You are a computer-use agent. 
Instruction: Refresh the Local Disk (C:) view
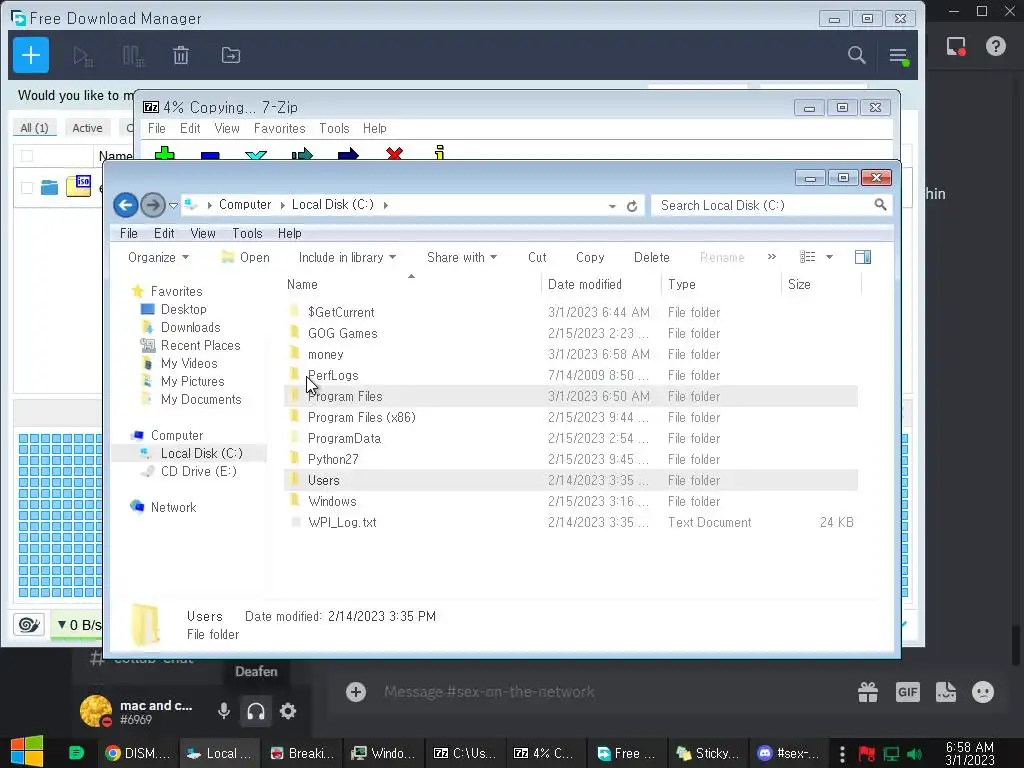coord(632,206)
